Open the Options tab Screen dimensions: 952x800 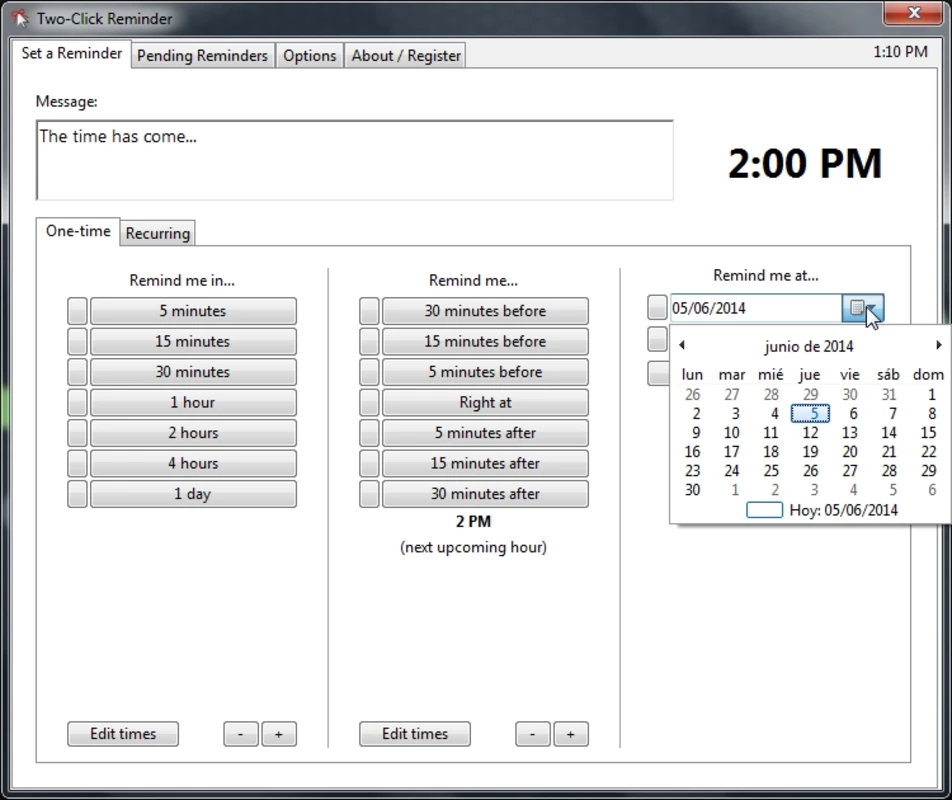pos(310,55)
